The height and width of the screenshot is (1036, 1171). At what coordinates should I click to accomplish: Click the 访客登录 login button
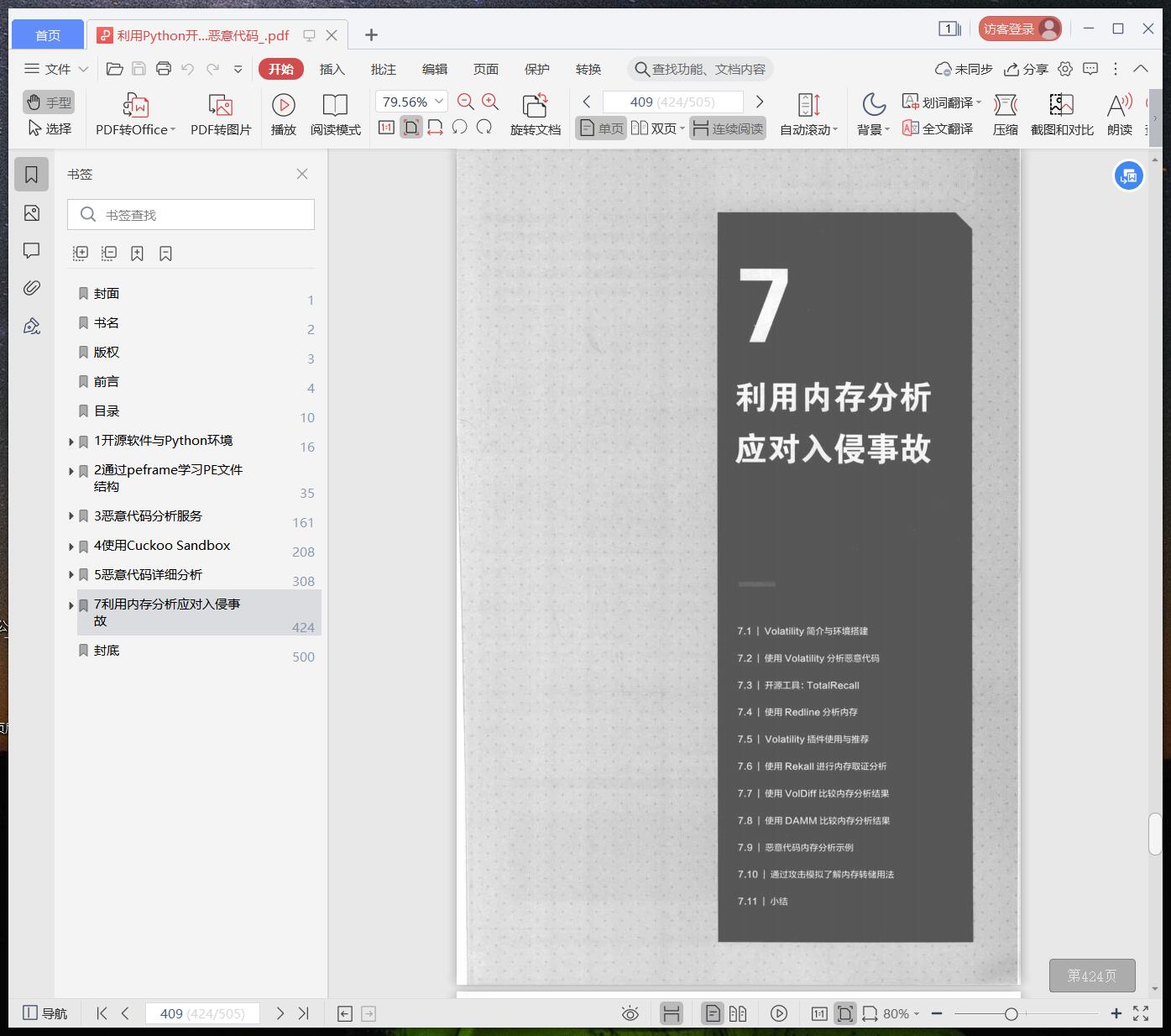click(x=1020, y=29)
